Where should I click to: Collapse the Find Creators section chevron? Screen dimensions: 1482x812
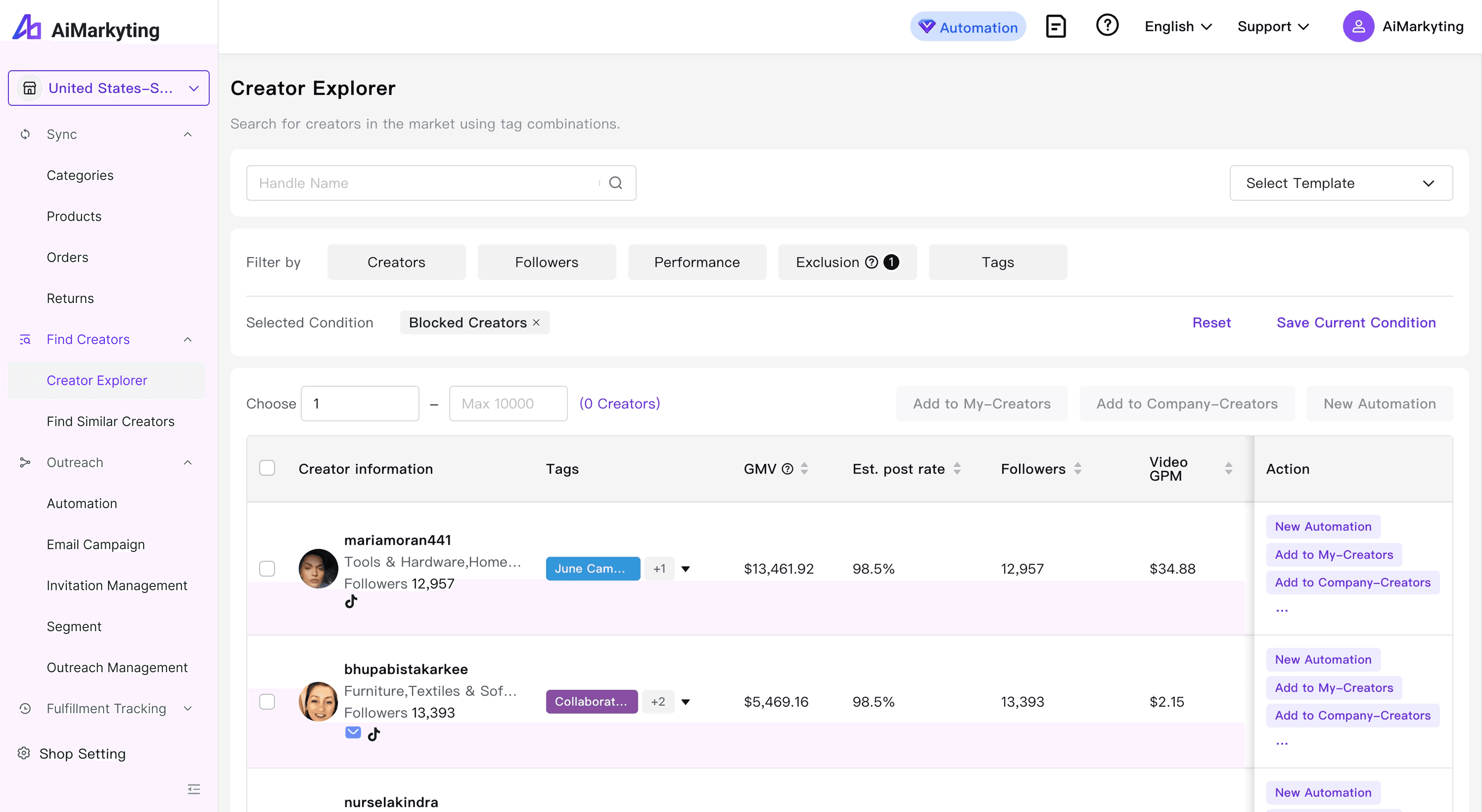coord(187,339)
